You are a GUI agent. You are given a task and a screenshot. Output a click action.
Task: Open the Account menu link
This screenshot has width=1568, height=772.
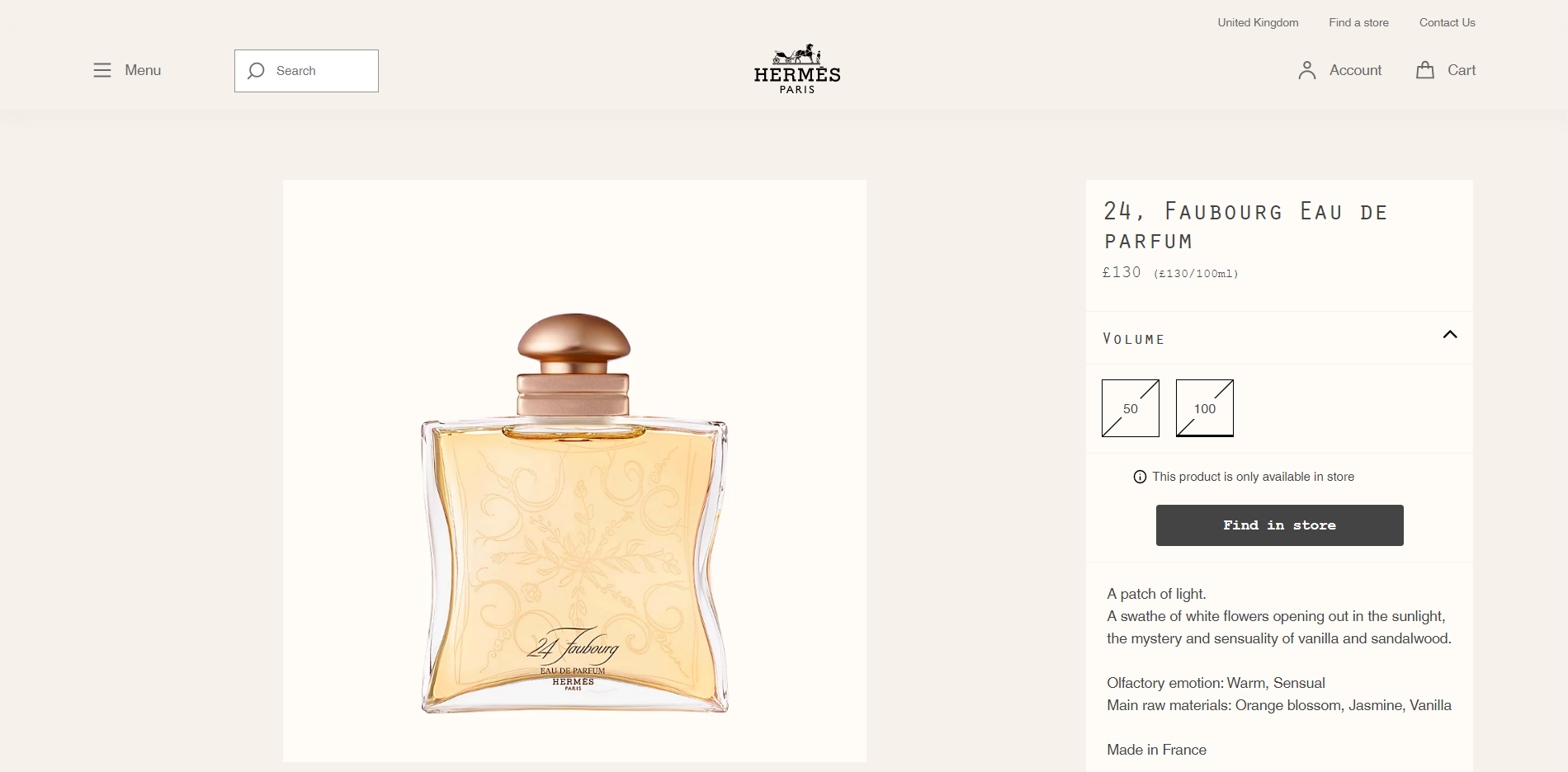[1355, 70]
